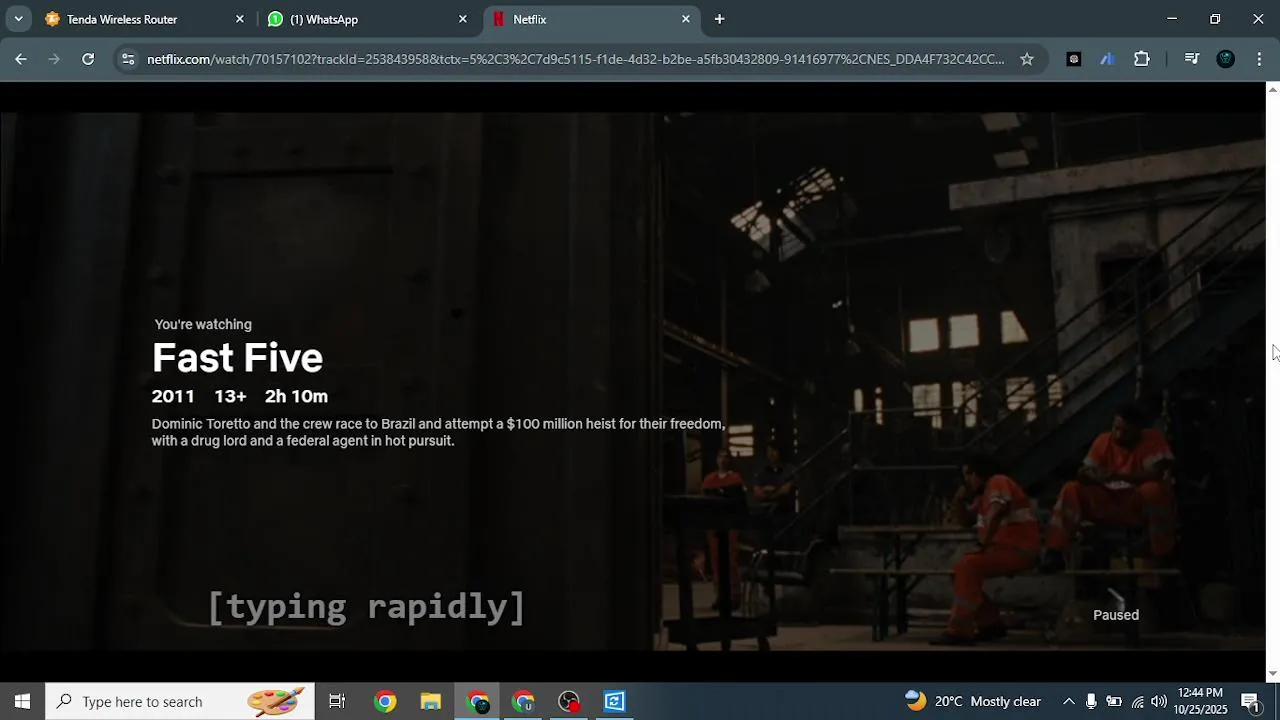The image size is (1280, 720).
Task: Open the third Chrome profile icon
Action: click(524, 701)
